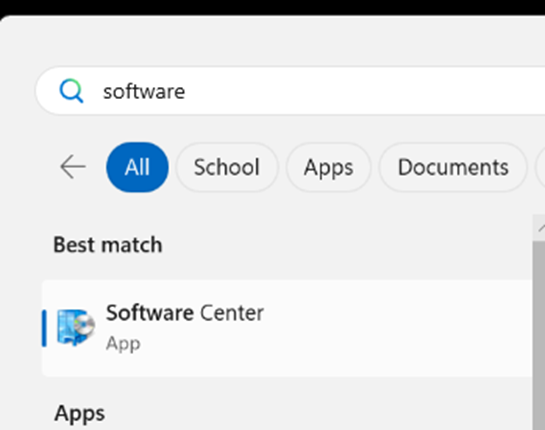
Task: Select the All filter pill
Action: [x=137, y=167]
